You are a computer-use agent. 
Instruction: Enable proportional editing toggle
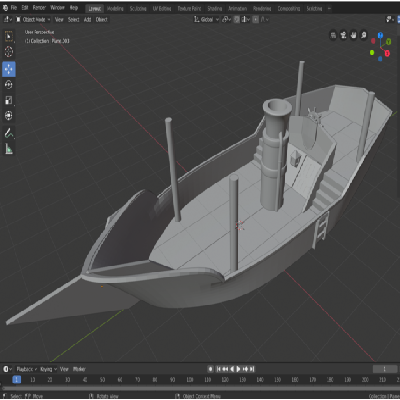pyautogui.click(x=256, y=20)
